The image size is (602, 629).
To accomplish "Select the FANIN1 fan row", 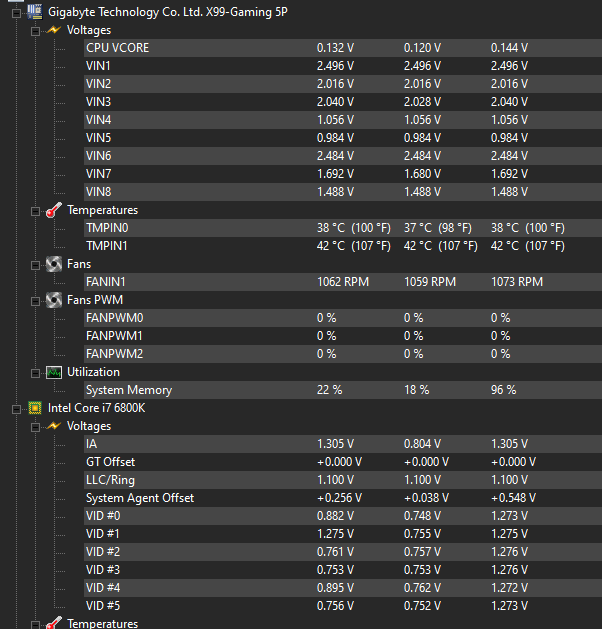I will (343, 282).
